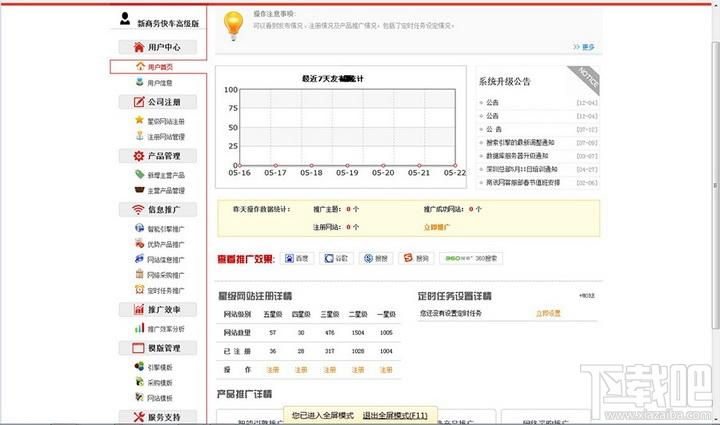This screenshot has width=720, height=425.
Task: Click the user avatar icon beside 新商务快车高级版
Action: tap(125, 19)
